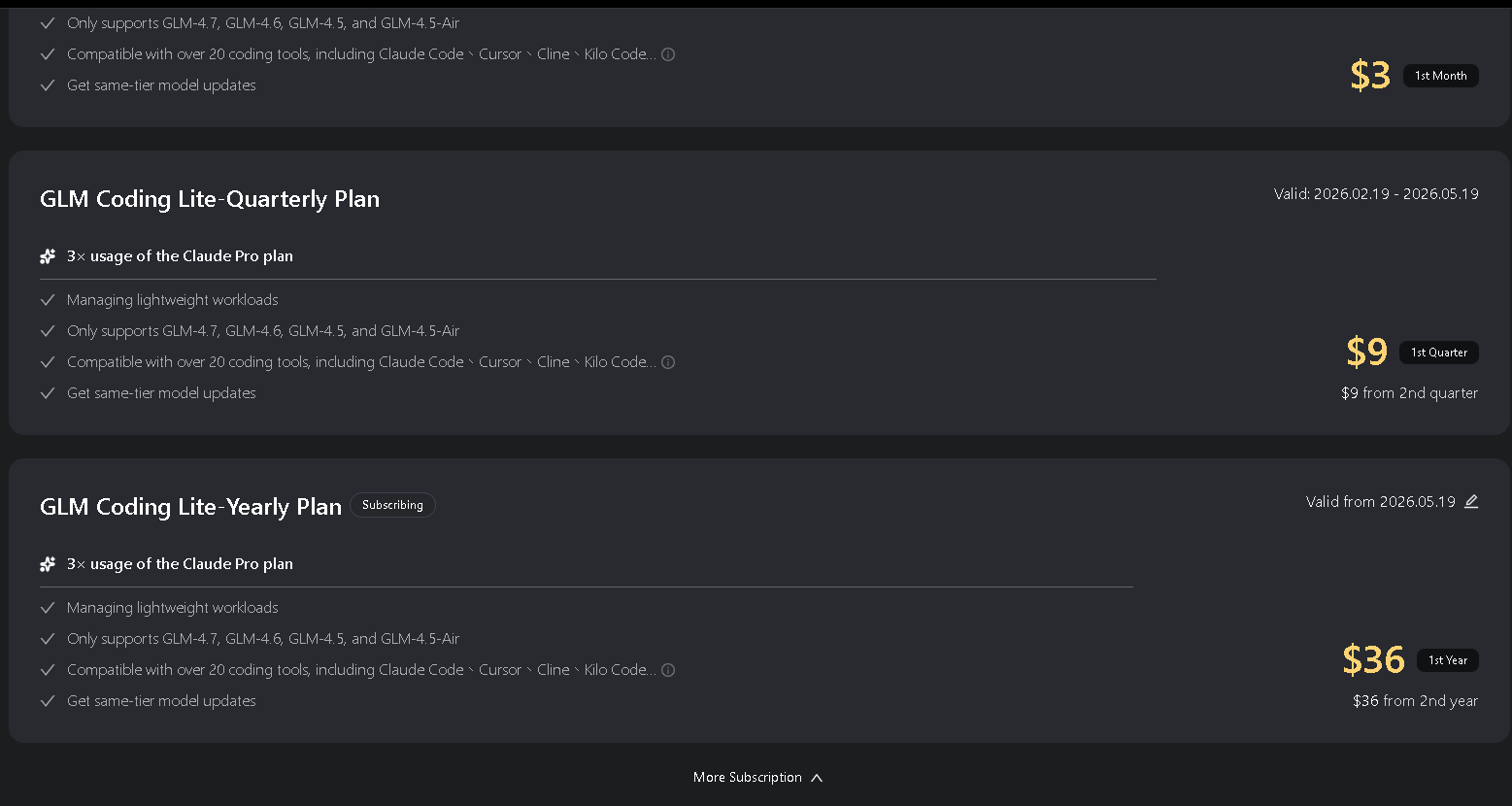
Task: Open info icon on Quarterly Plan coding tools line
Action: coord(668,362)
